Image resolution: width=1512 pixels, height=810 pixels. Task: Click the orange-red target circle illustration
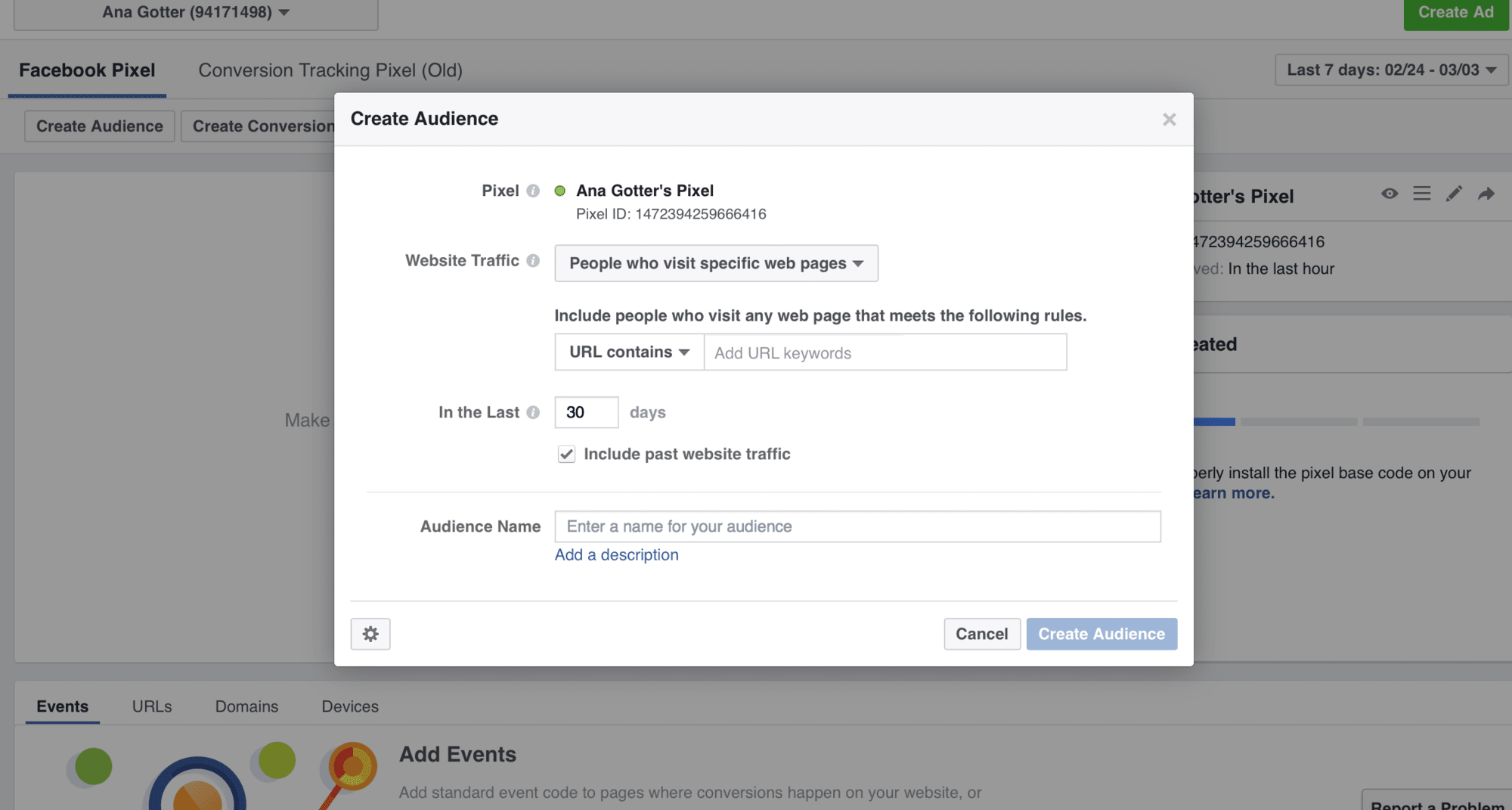coord(352,766)
